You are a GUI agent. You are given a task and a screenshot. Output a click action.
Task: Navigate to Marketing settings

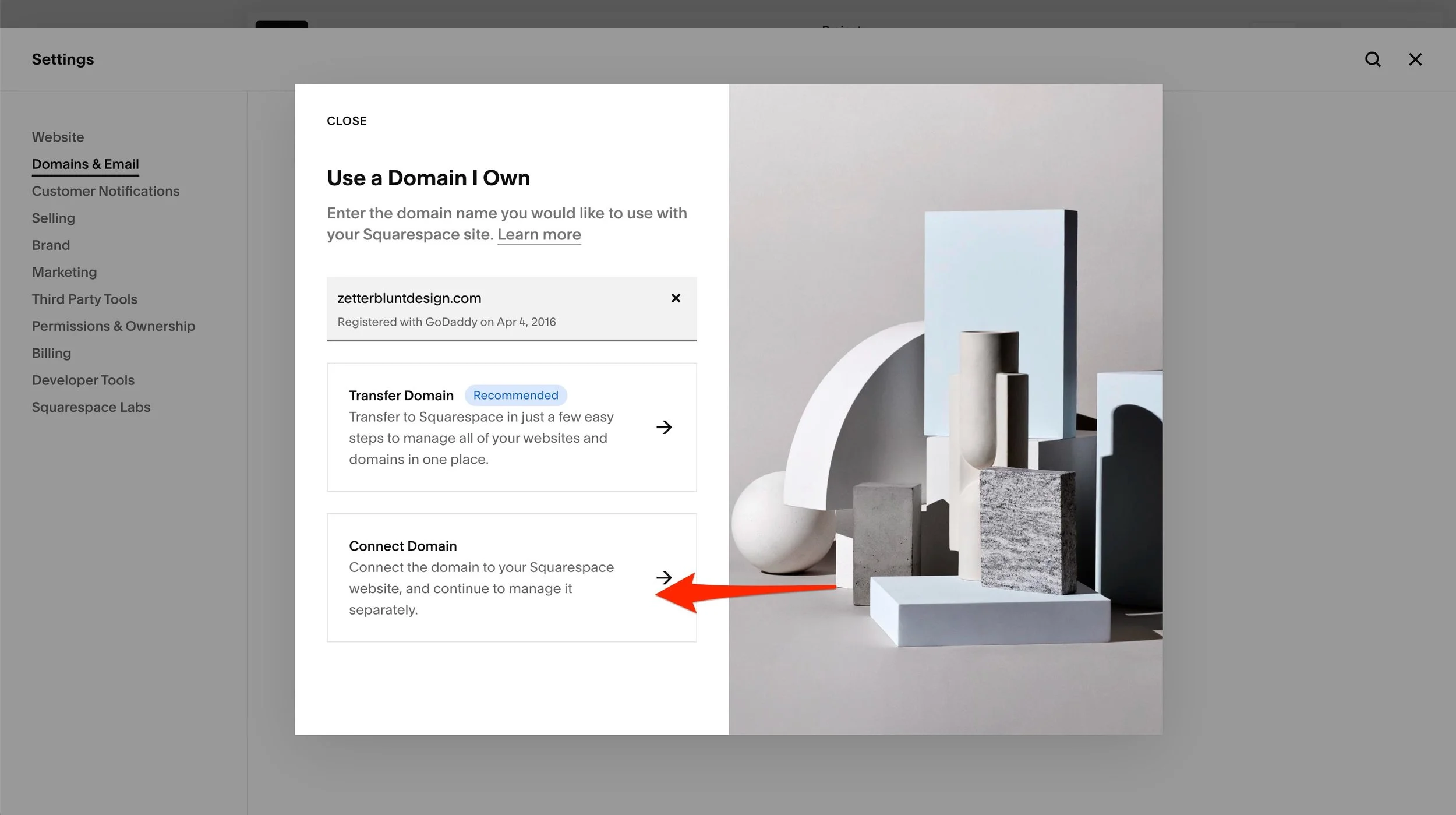[64, 272]
